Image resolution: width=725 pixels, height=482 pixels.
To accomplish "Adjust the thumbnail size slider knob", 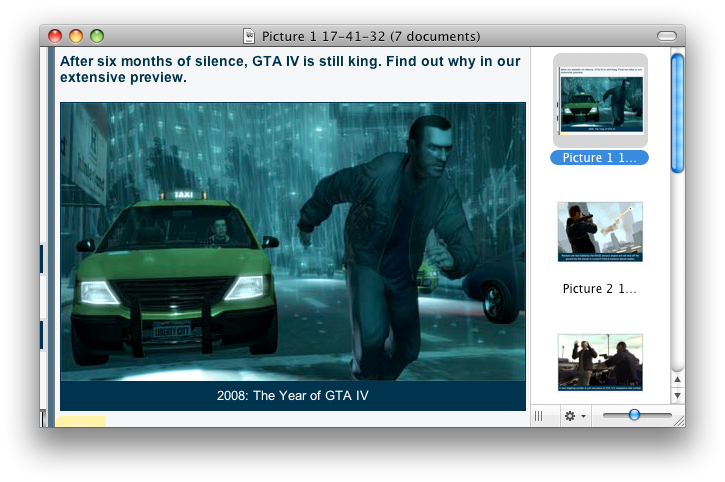I will [634, 415].
